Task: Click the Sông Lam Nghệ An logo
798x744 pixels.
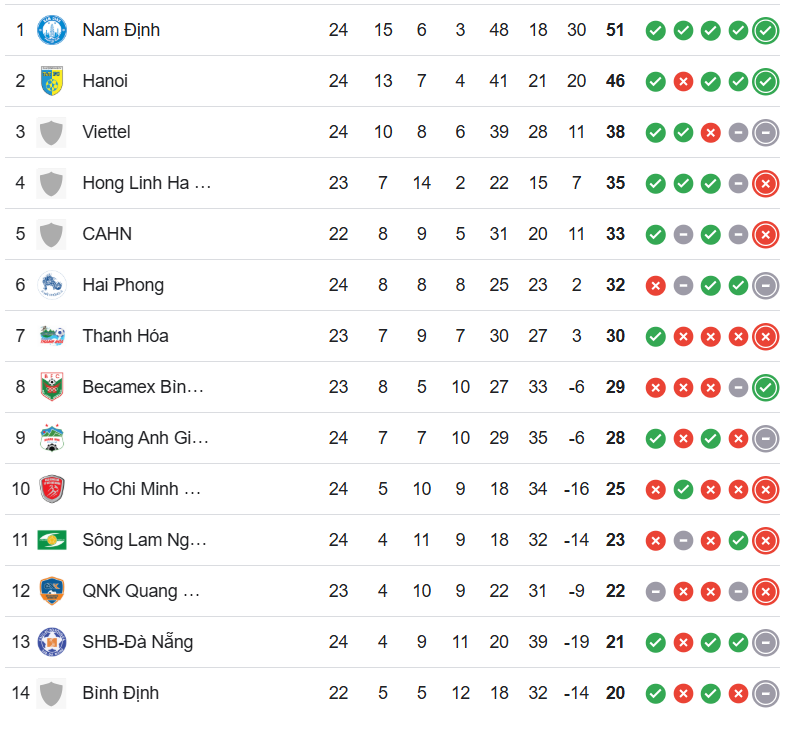Action: [52, 540]
